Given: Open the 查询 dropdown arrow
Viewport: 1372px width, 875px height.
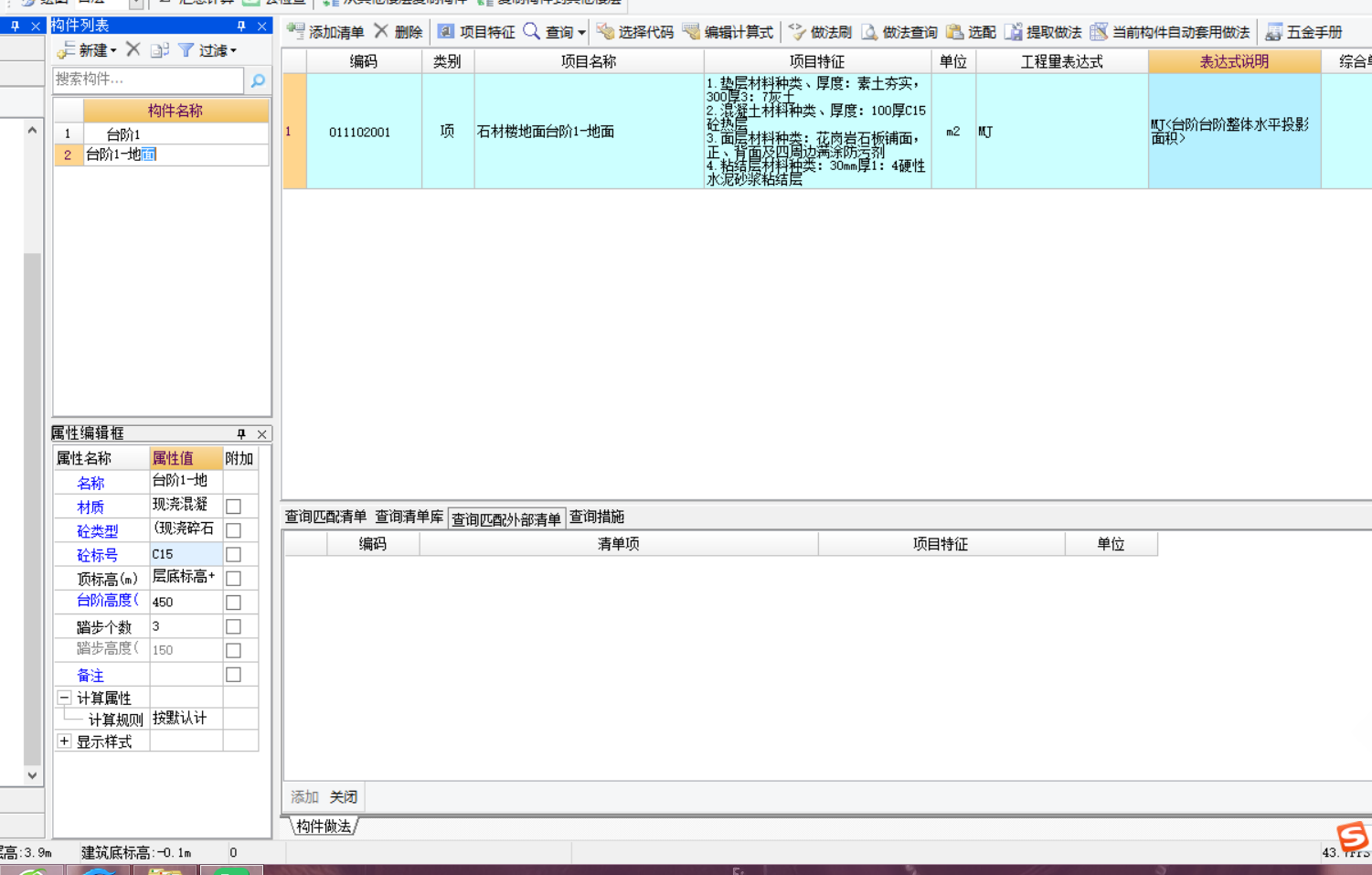Looking at the screenshot, I should 581,33.
